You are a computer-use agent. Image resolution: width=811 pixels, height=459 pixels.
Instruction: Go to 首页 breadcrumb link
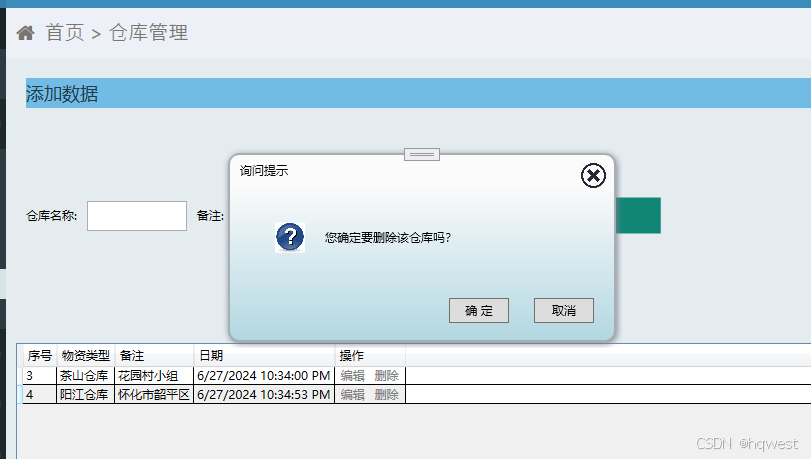click(65, 33)
